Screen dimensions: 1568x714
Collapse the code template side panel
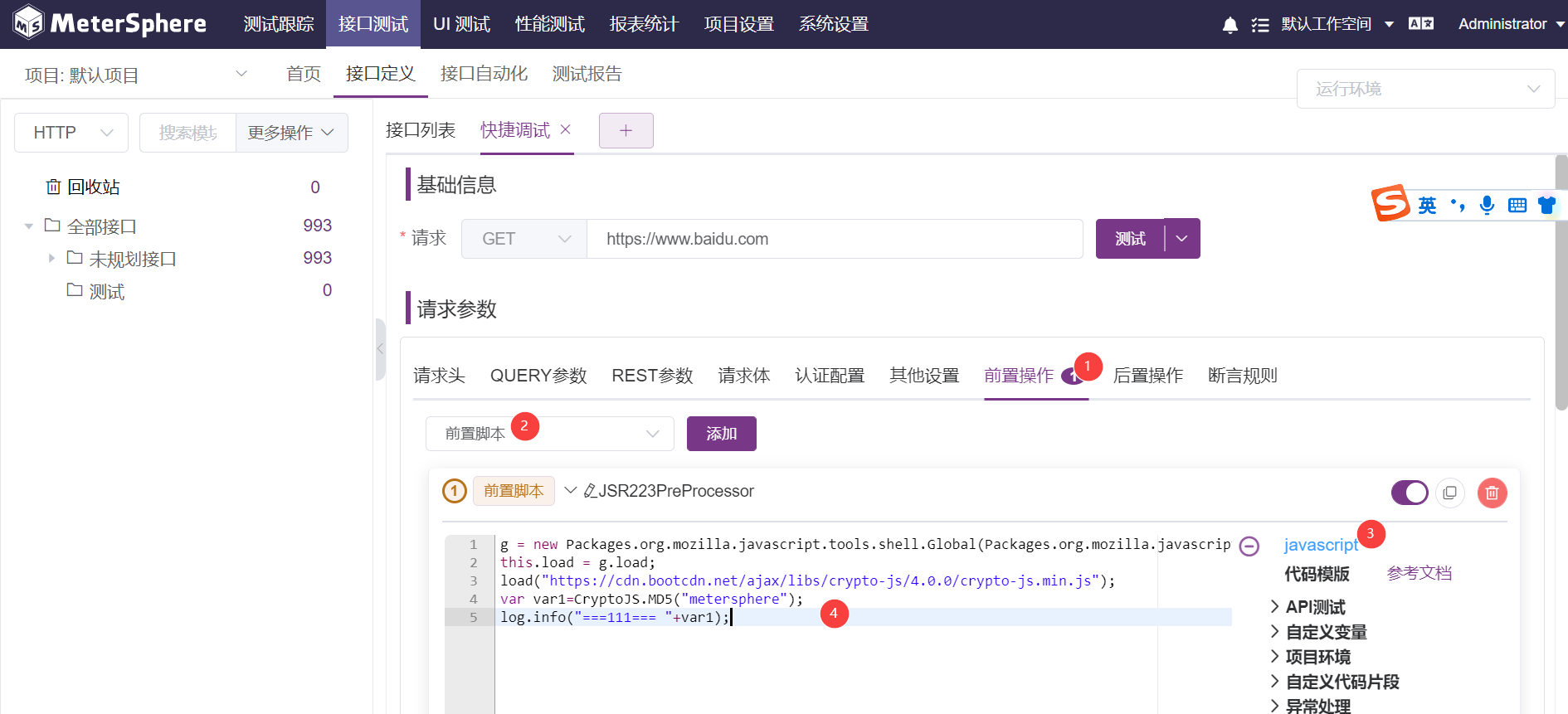click(1249, 546)
